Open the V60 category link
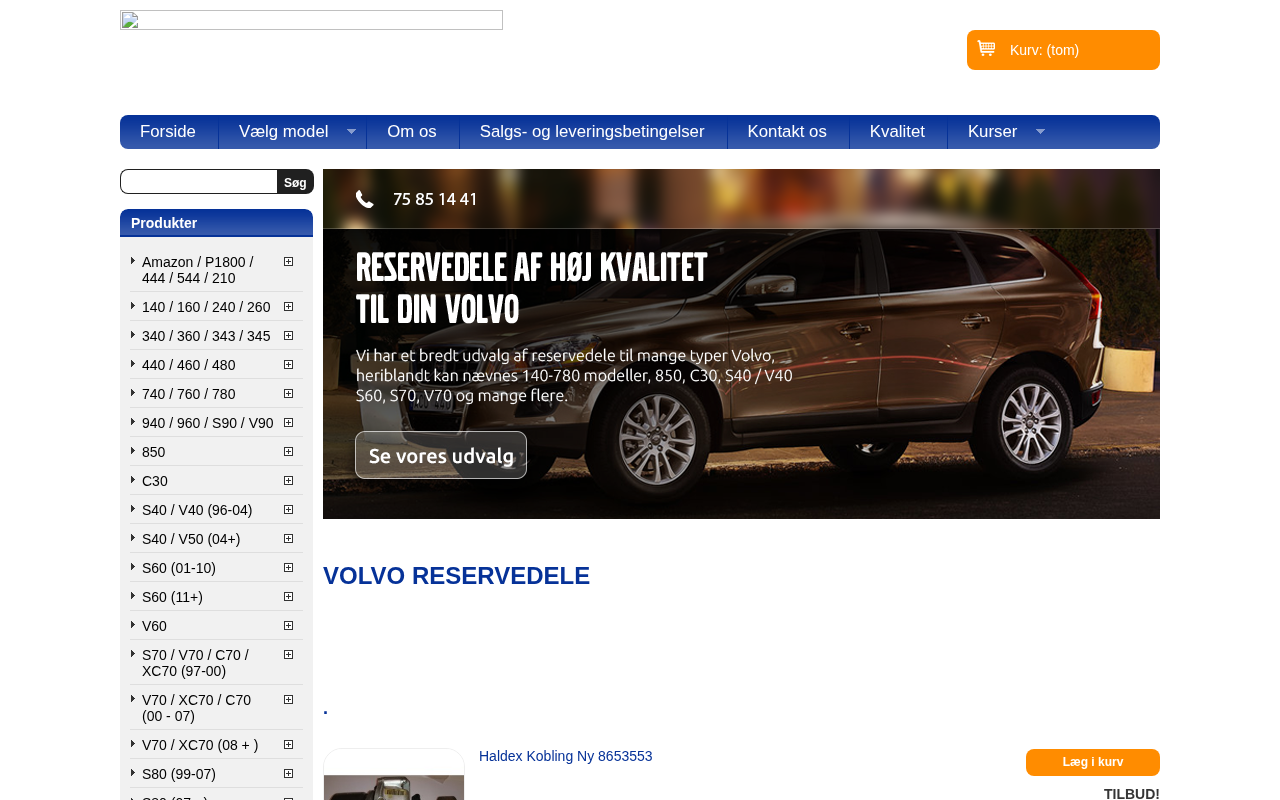 pyautogui.click(x=155, y=626)
